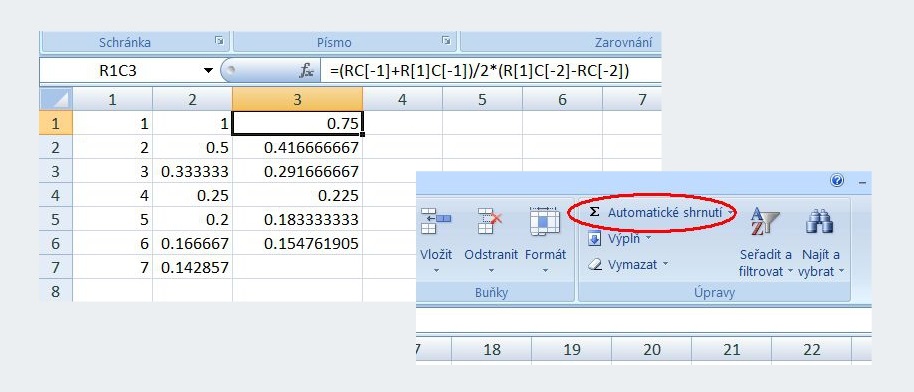This screenshot has height=392, width=914.
Task: Click the Schránka group label
Action: tap(125, 43)
